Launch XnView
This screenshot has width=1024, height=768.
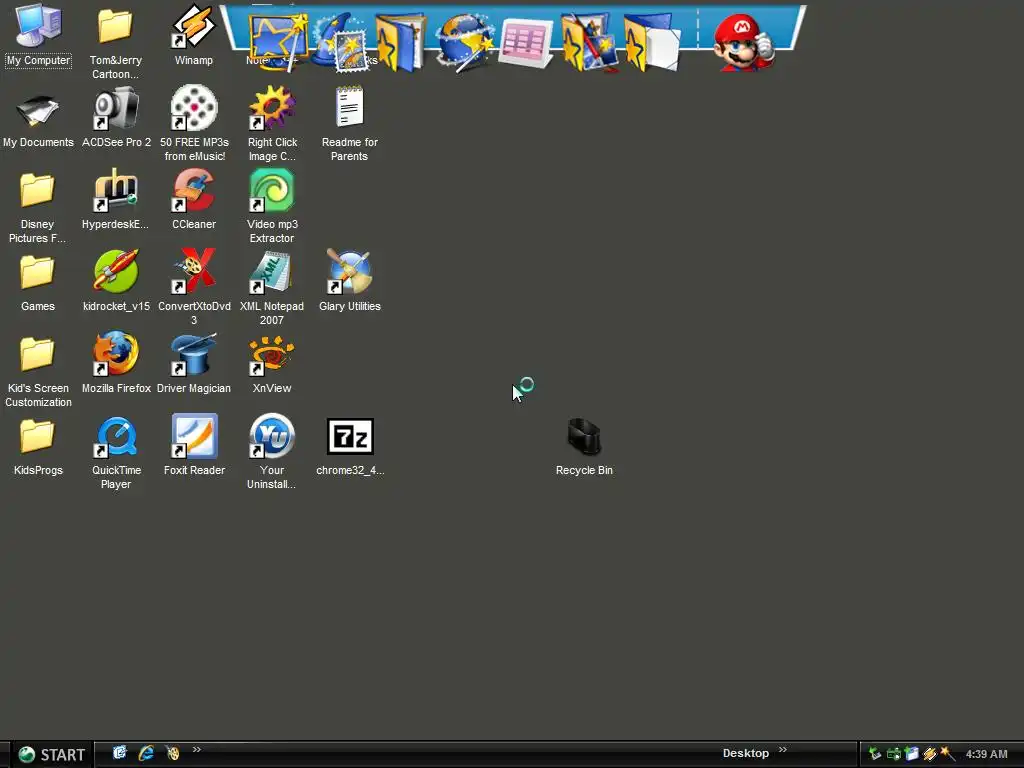(272, 364)
